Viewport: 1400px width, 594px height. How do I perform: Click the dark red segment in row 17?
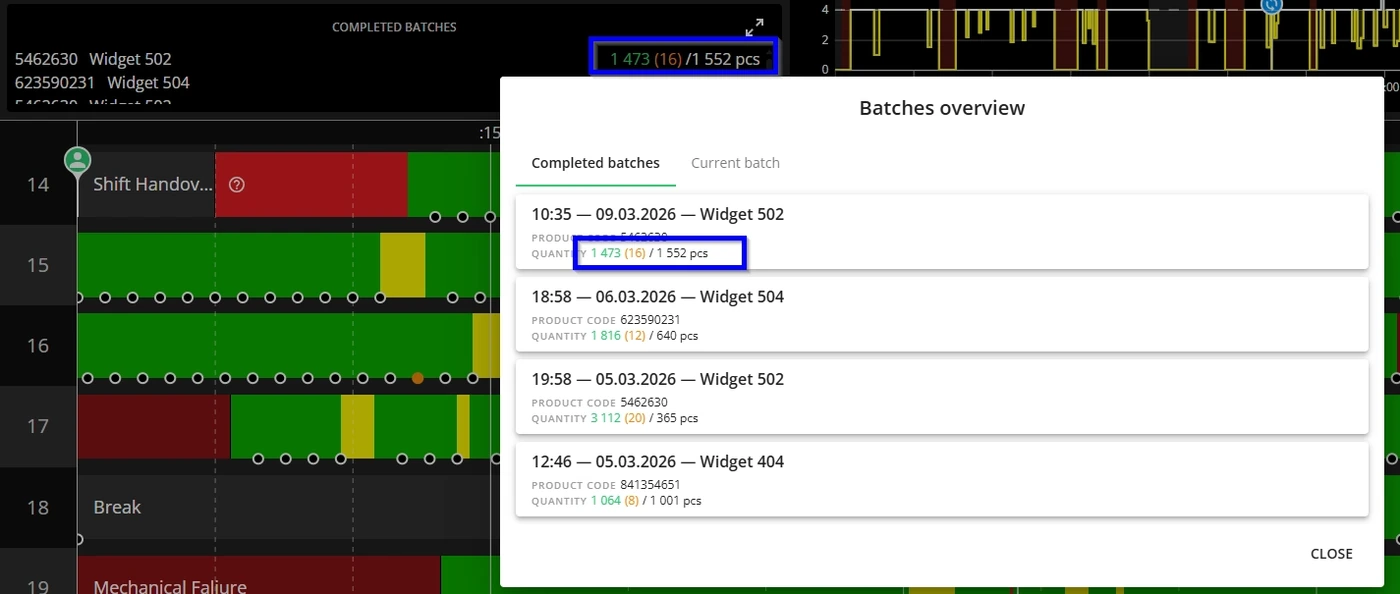154,426
